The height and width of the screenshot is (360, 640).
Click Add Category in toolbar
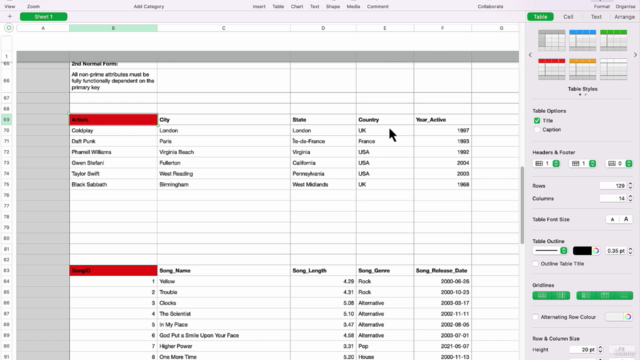coord(149,6)
